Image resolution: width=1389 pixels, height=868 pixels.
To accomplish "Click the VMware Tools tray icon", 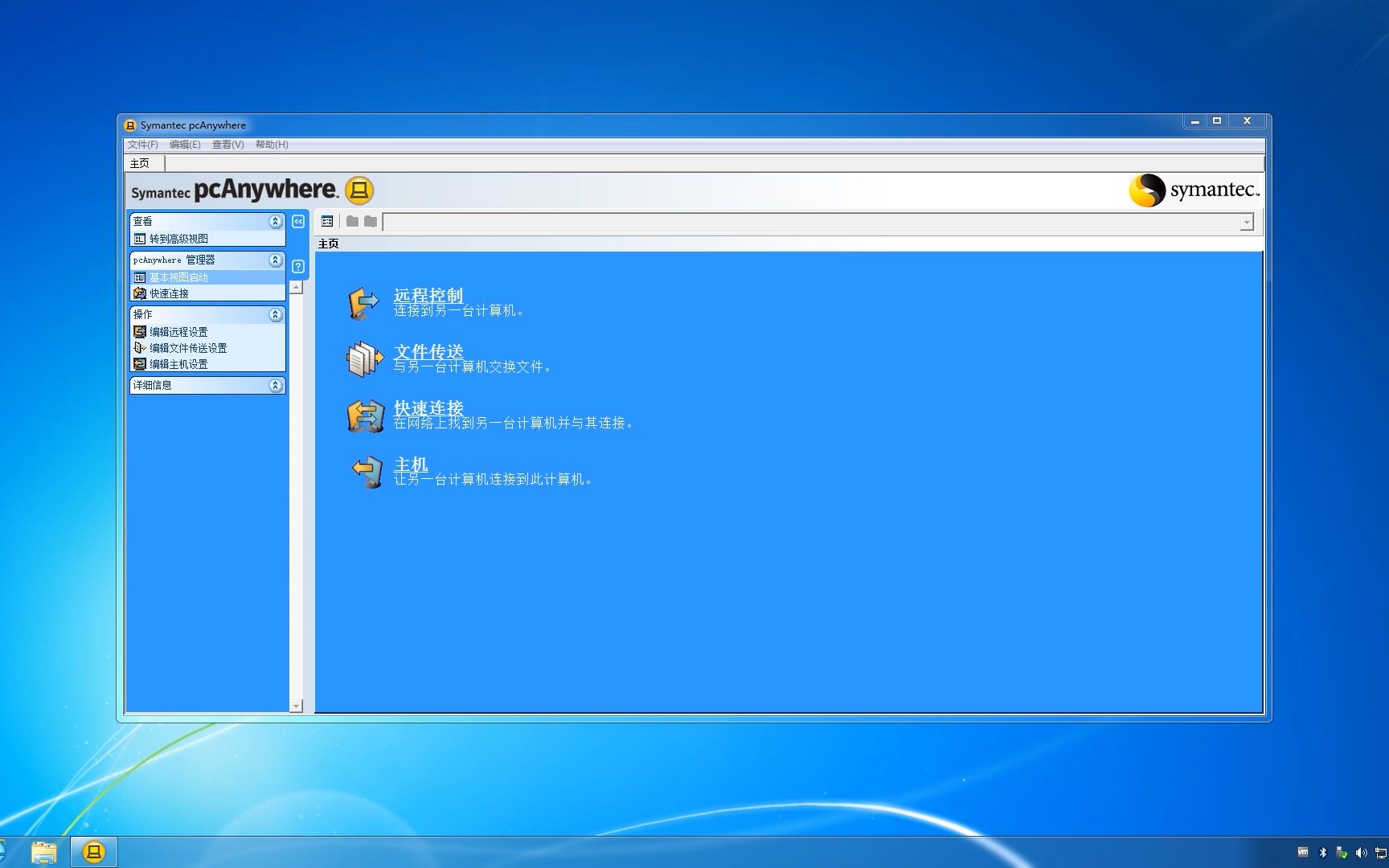I will click(1303, 852).
